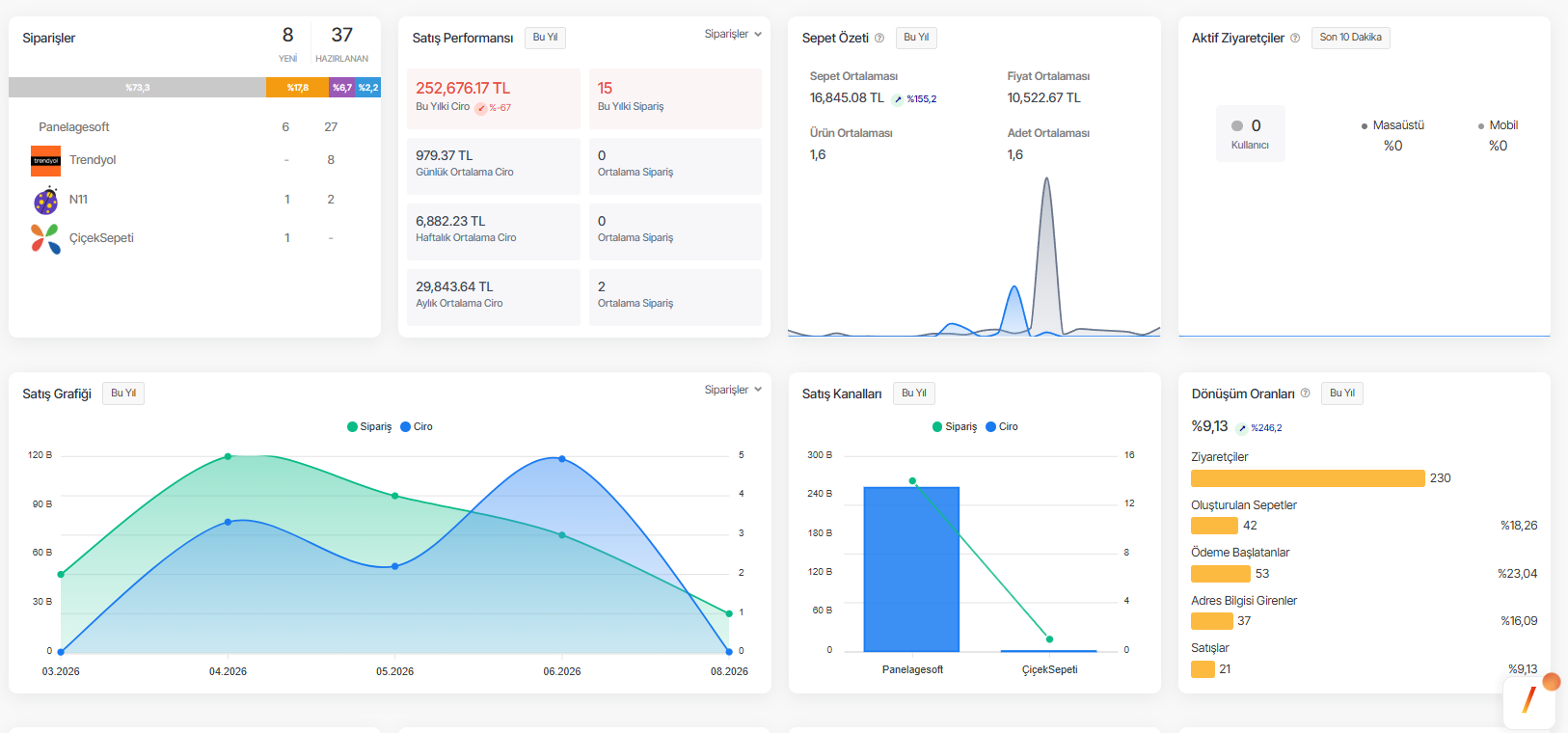
Task: Select the Trendyol marketplace row name
Action: (x=93, y=160)
